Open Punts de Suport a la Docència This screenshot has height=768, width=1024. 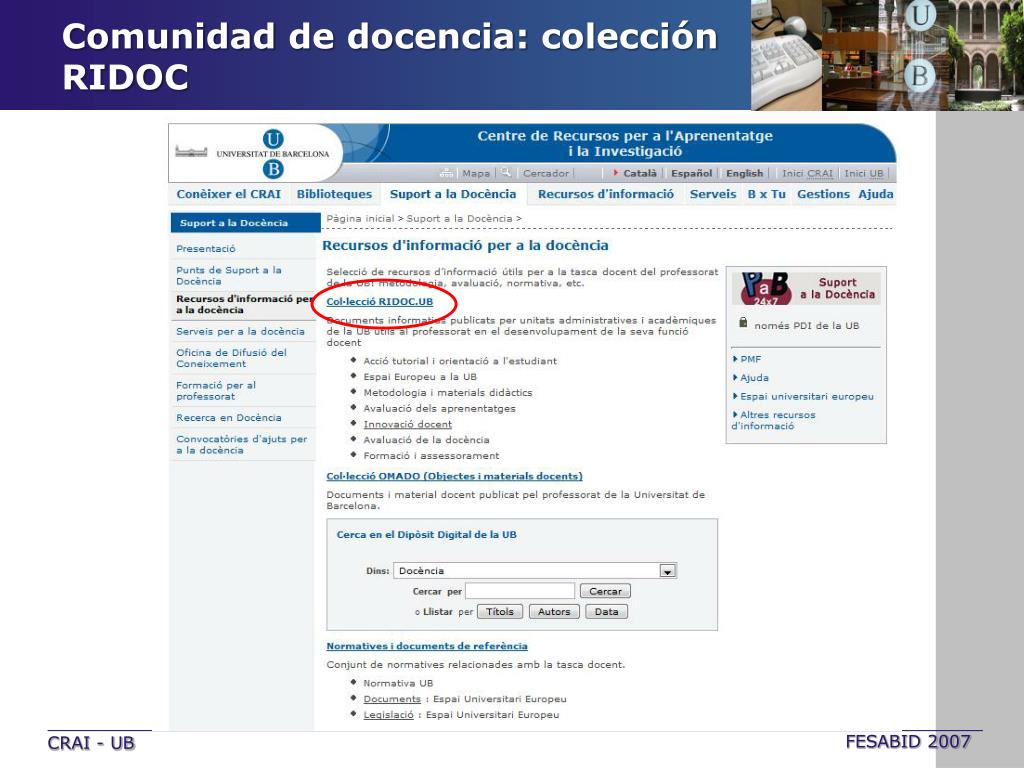229,276
